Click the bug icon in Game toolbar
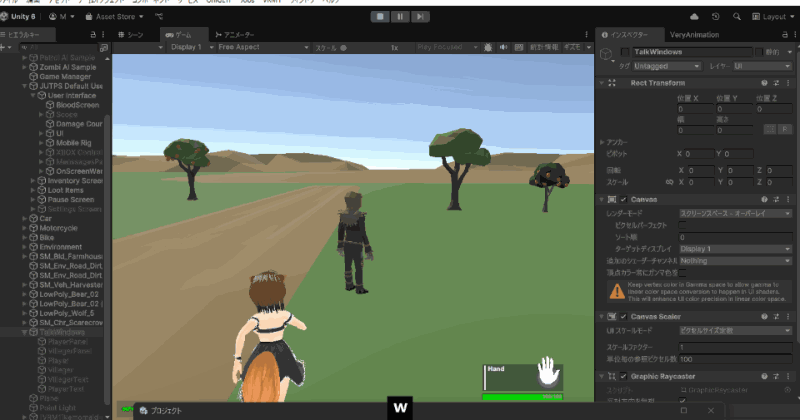This screenshot has width=800, height=420. (x=488, y=47)
